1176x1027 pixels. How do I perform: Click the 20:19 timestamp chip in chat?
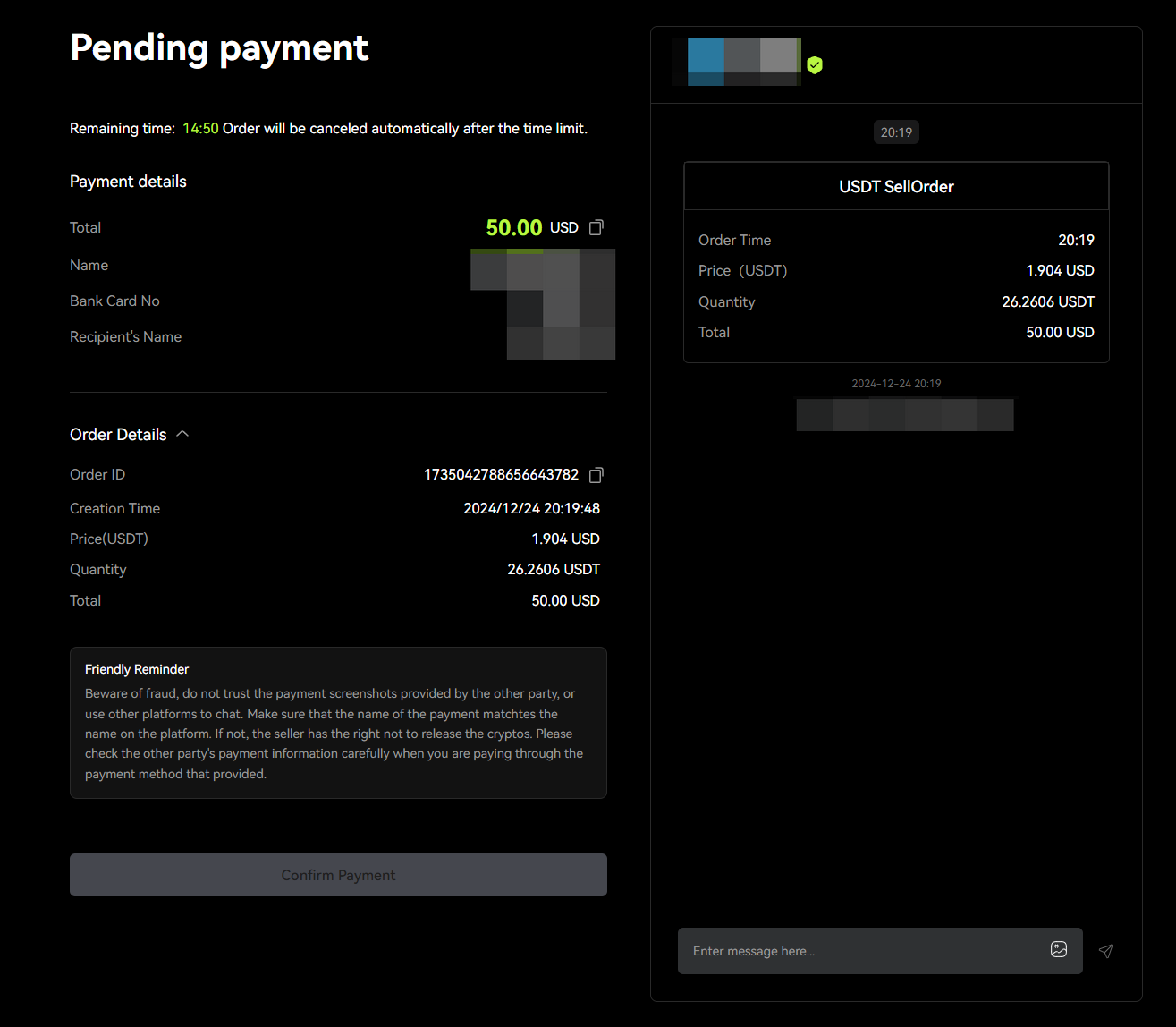[896, 132]
